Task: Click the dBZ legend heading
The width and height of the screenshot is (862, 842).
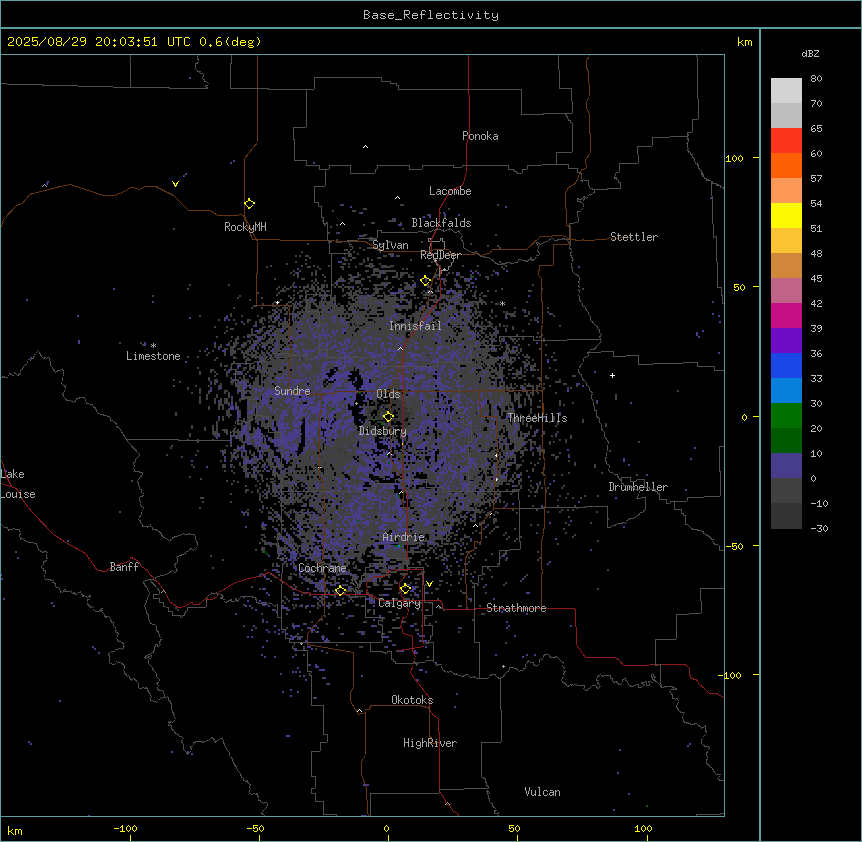Action: coord(810,54)
